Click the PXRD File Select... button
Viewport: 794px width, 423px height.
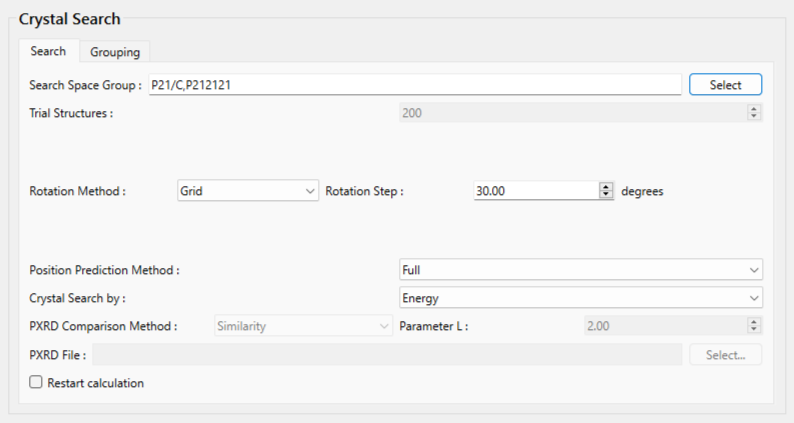725,354
